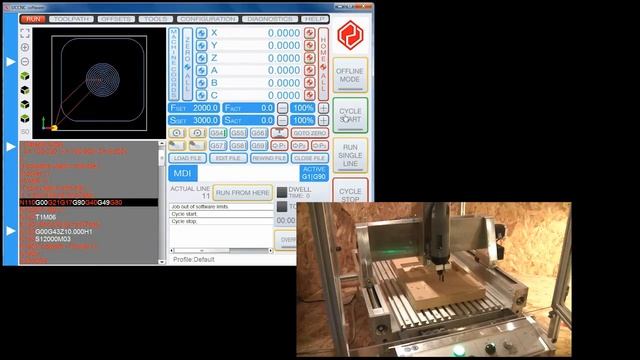Image resolution: width=640 pixels, height=360 pixels.
Task: Select the first green cube view icon
Action: [x=25, y=76]
